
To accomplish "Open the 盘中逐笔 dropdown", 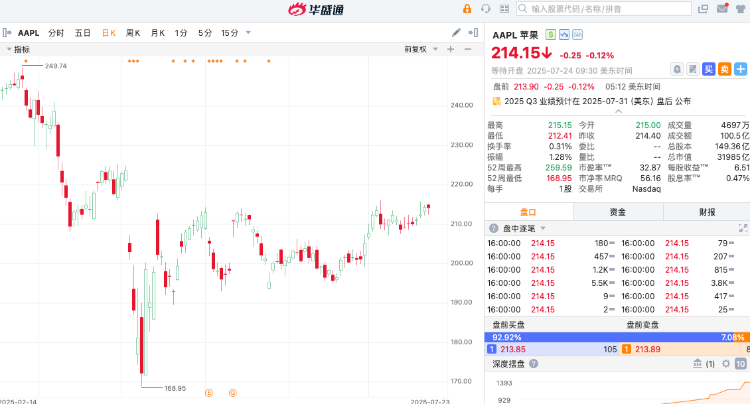I will (524, 229).
